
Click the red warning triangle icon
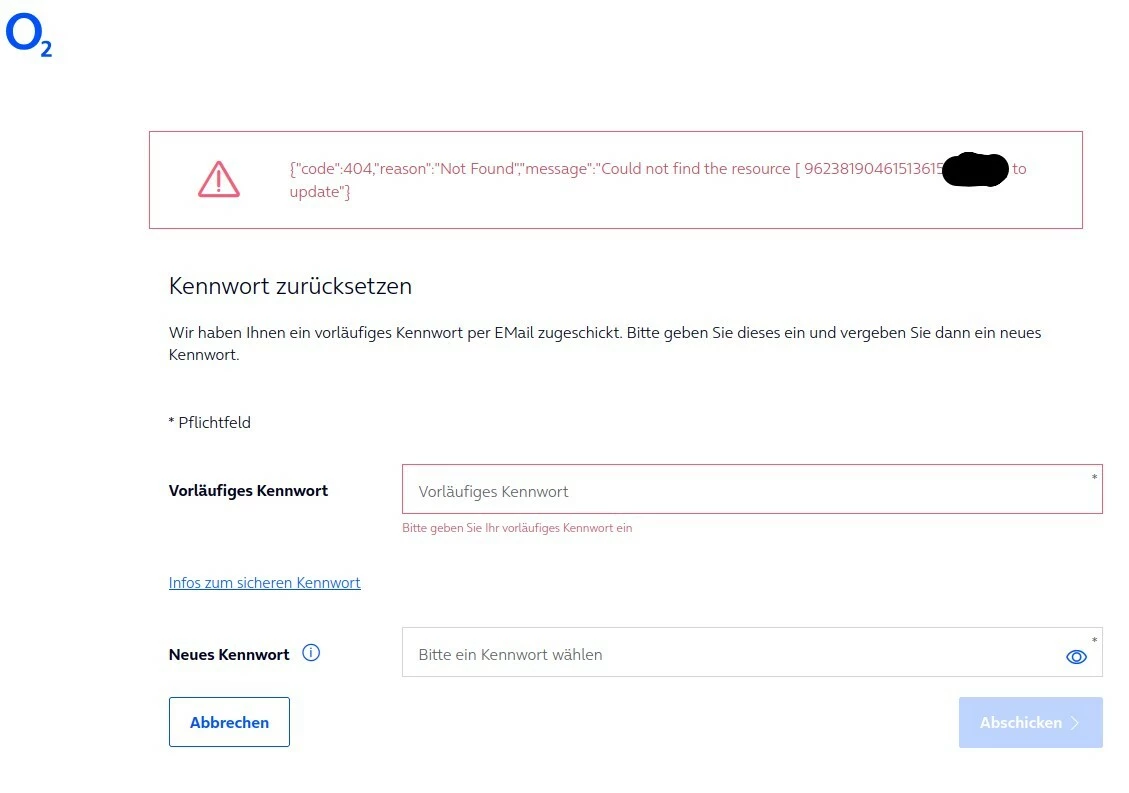pyautogui.click(x=218, y=180)
